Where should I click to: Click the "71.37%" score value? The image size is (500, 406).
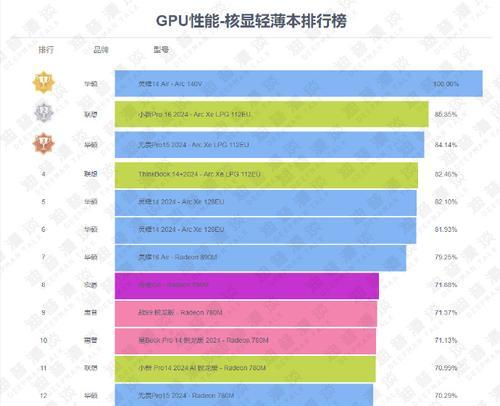coord(446,312)
